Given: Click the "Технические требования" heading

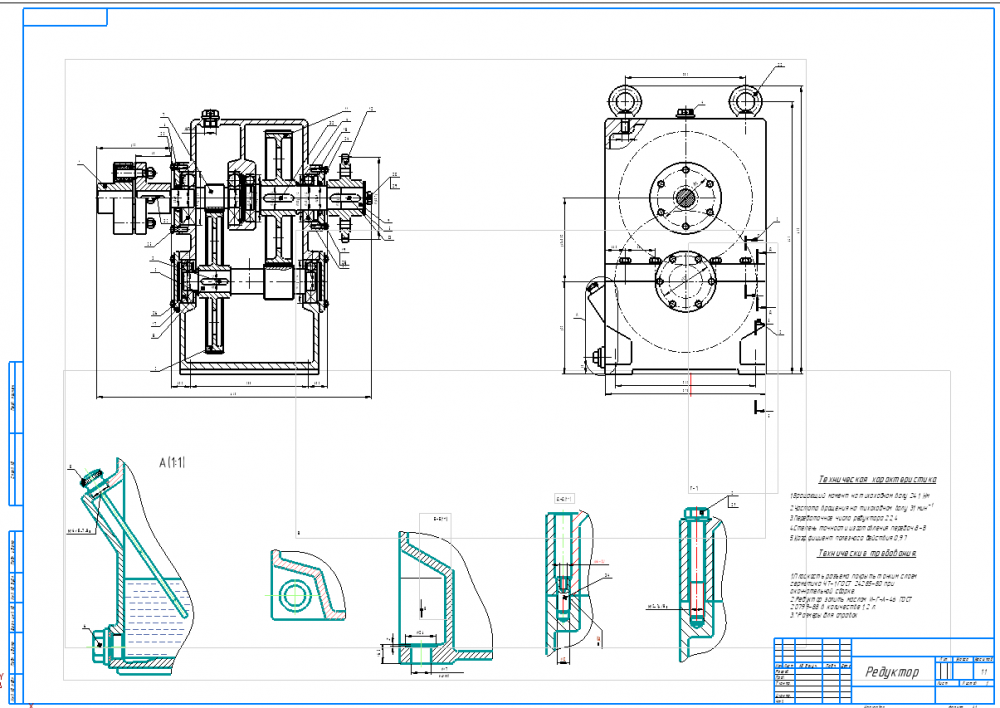Looking at the screenshot, I should pos(868,553).
